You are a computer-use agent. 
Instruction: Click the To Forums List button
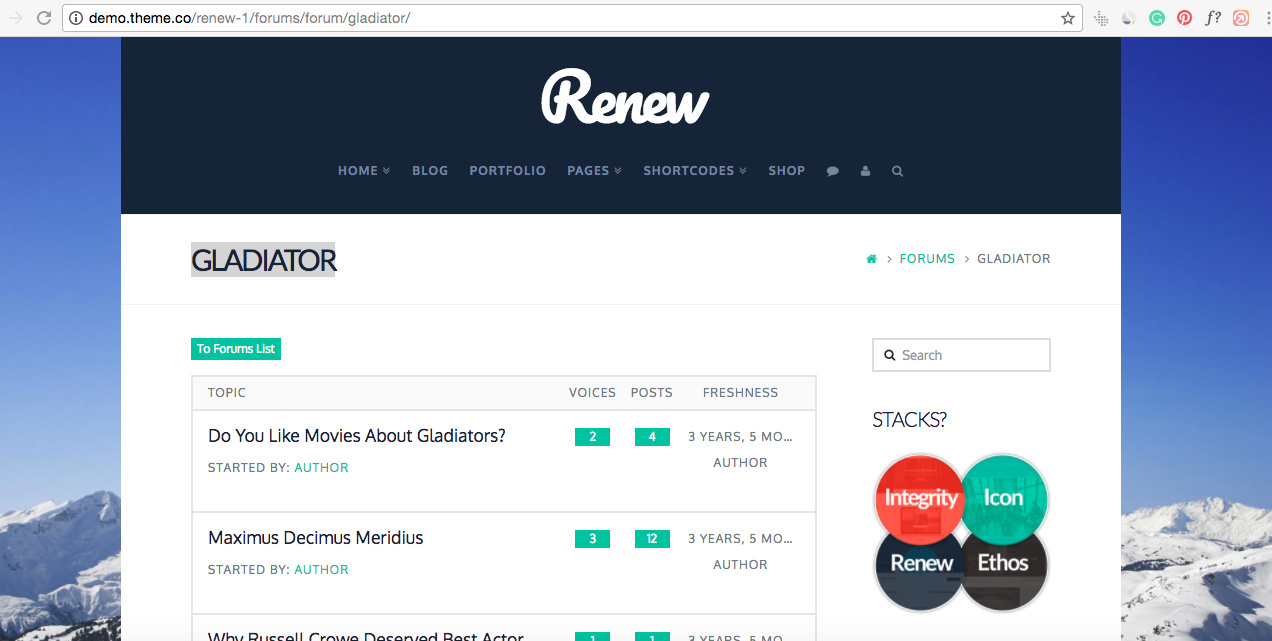[x=236, y=349]
